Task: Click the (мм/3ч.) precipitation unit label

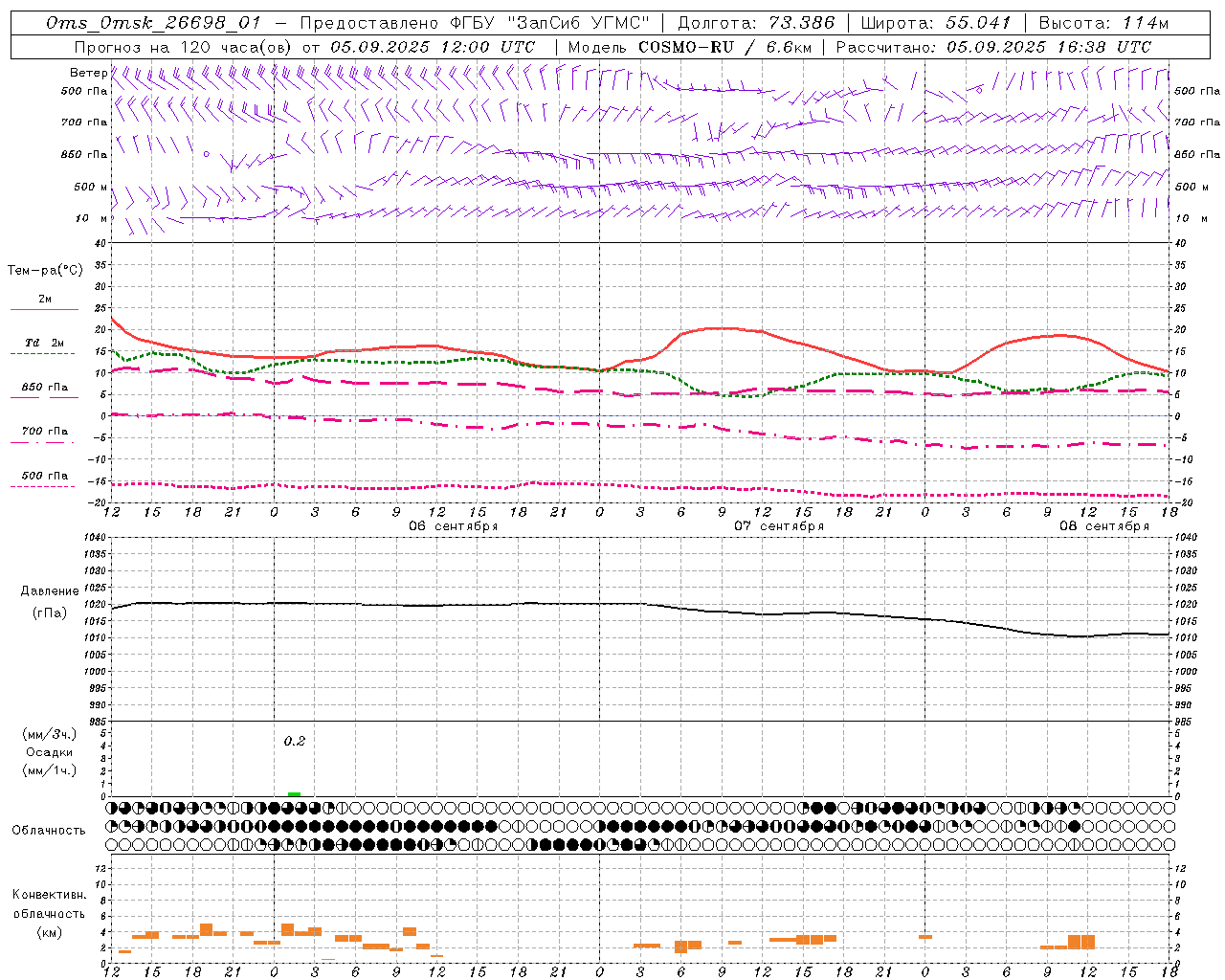Action: [50, 734]
